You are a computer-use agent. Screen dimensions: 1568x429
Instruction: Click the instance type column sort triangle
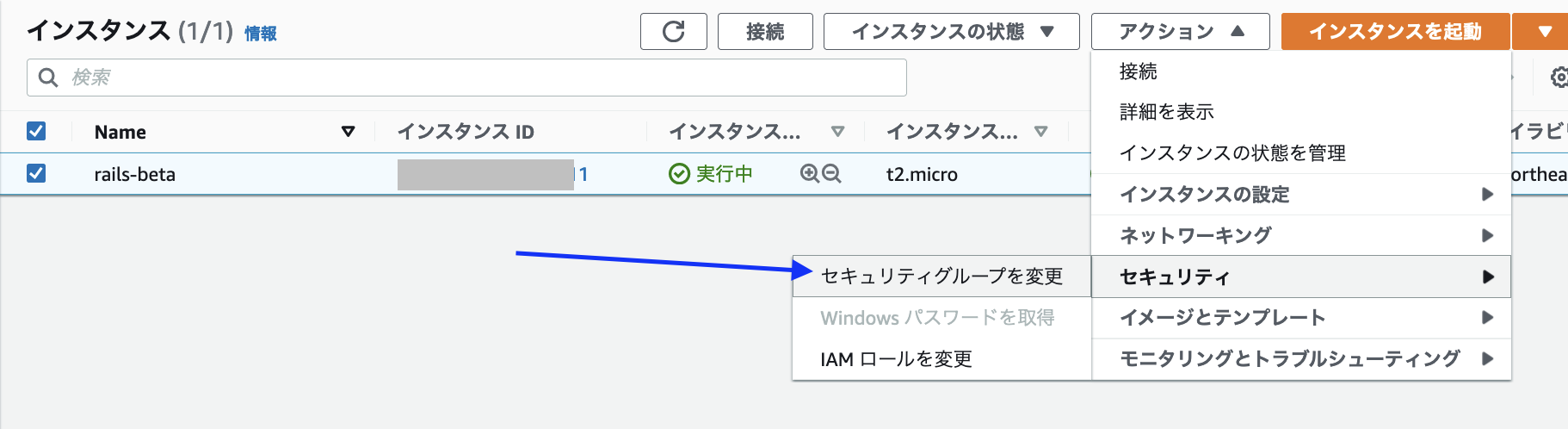pyautogui.click(x=1040, y=132)
